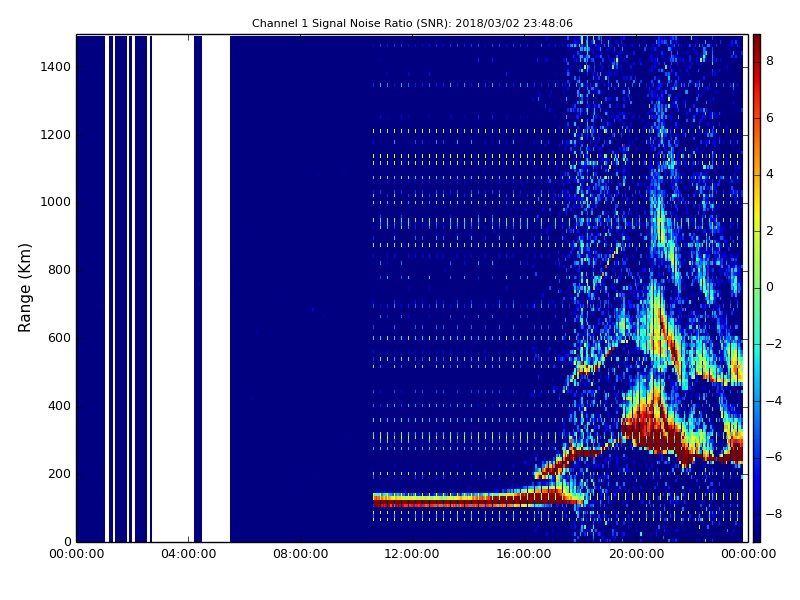
Task: Click the dark red top of the colorbar
Action: pos(757,43)
